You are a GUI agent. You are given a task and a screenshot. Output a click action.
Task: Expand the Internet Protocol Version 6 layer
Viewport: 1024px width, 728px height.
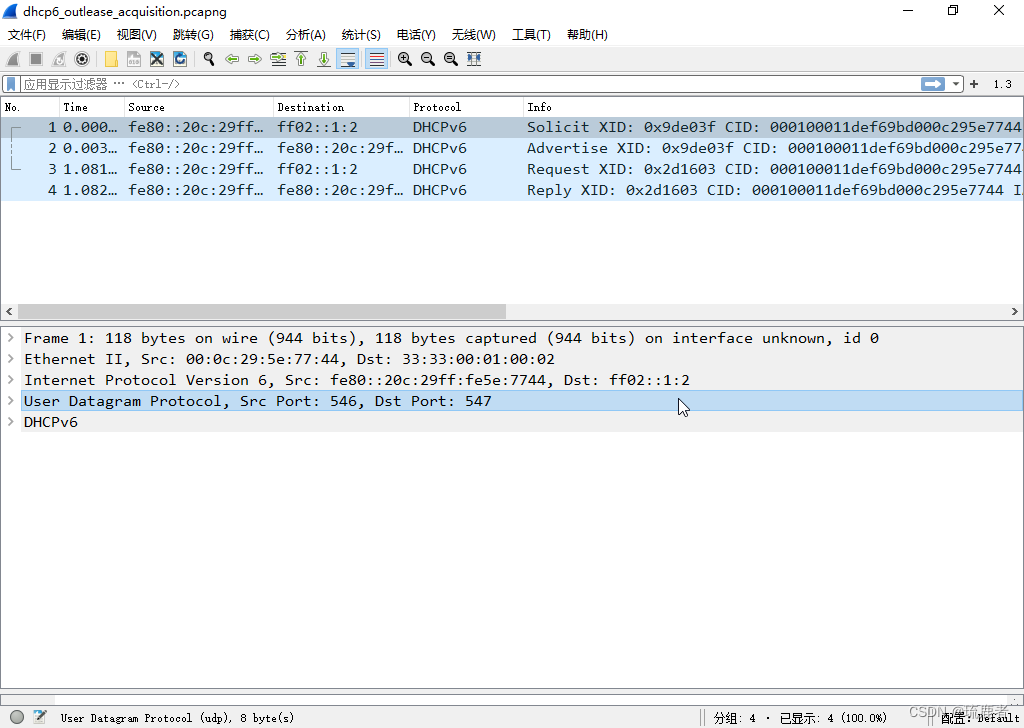click(x=11, y=379)
